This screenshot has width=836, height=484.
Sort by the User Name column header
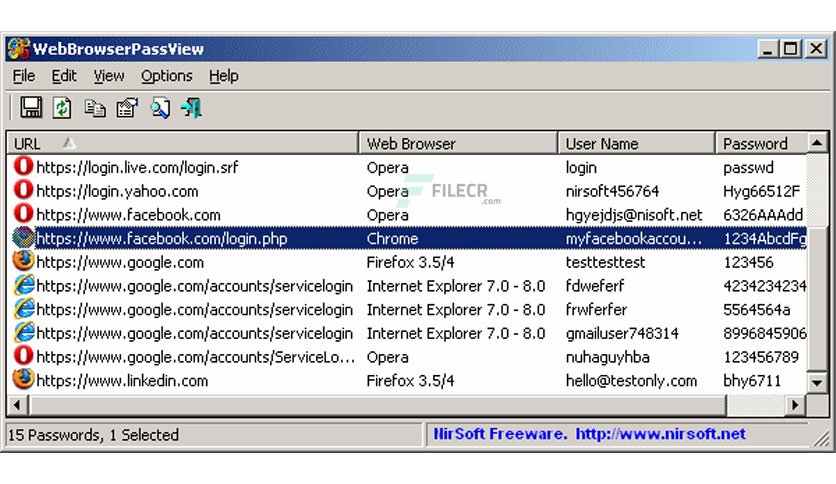[x=635, y=143]
